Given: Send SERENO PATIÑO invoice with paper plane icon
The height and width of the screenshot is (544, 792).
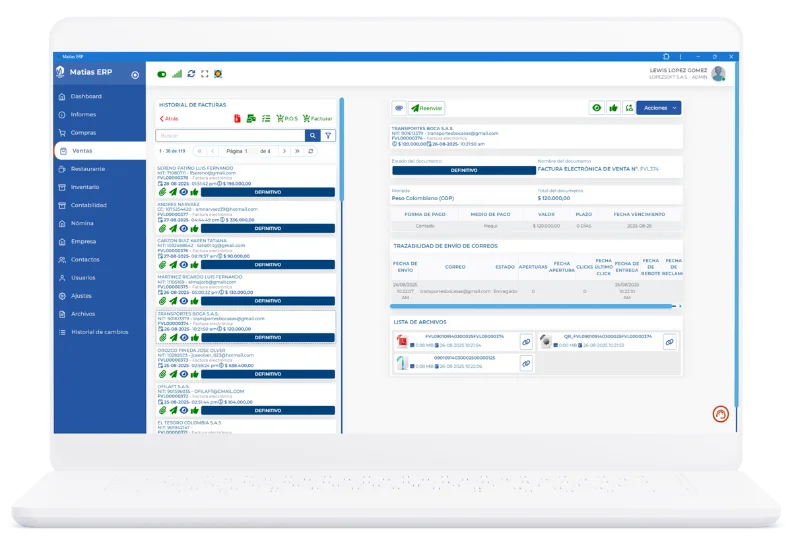Looking at the screenshot, I should coord(173,192).
